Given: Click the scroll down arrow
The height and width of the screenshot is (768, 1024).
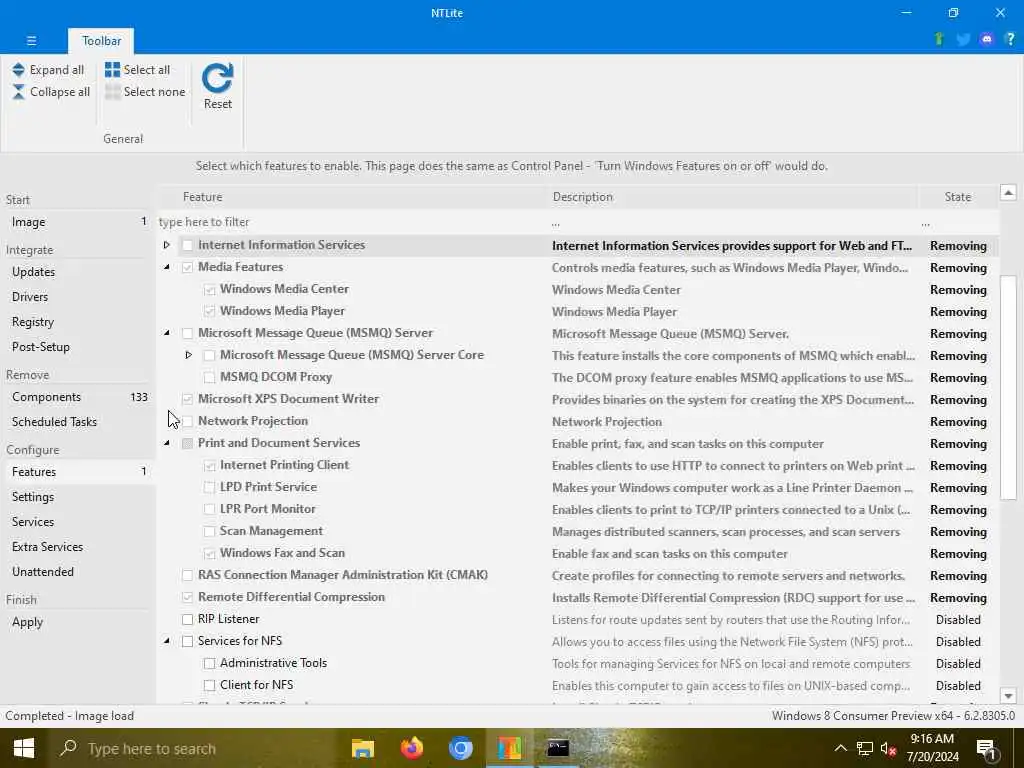Looking at the screenshot, I should [1008, 696].
